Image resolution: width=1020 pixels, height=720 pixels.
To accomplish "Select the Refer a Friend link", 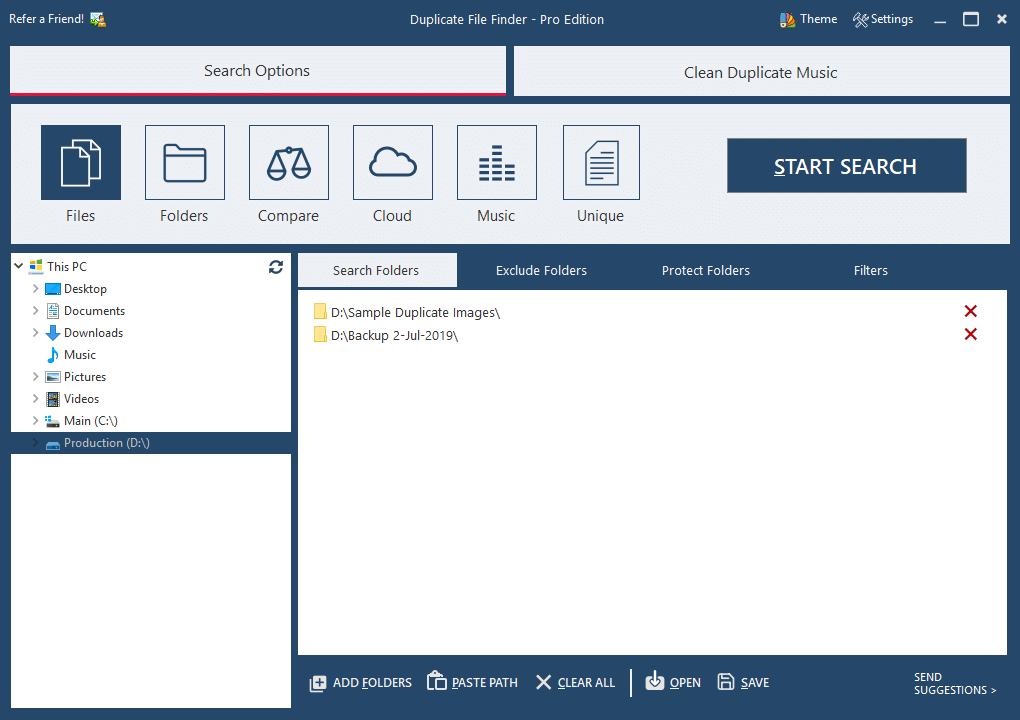I will (x=45, y=18).
